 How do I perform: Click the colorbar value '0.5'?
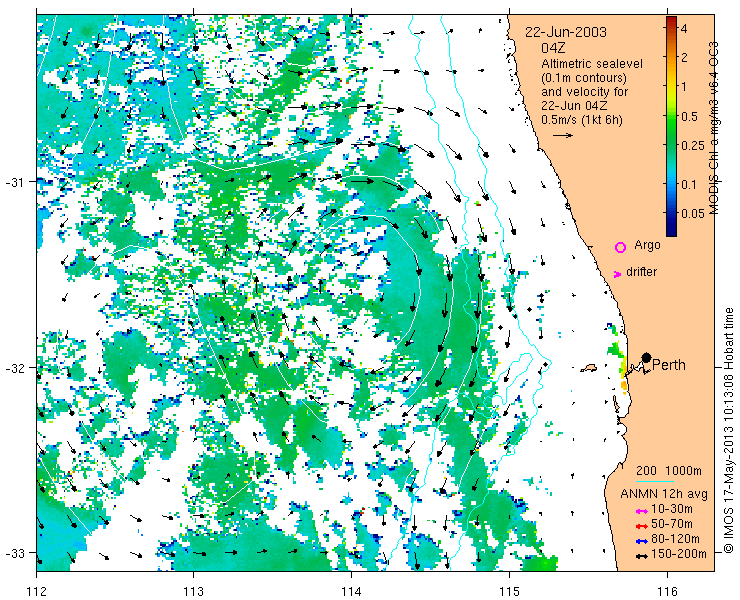click(689, 117)
